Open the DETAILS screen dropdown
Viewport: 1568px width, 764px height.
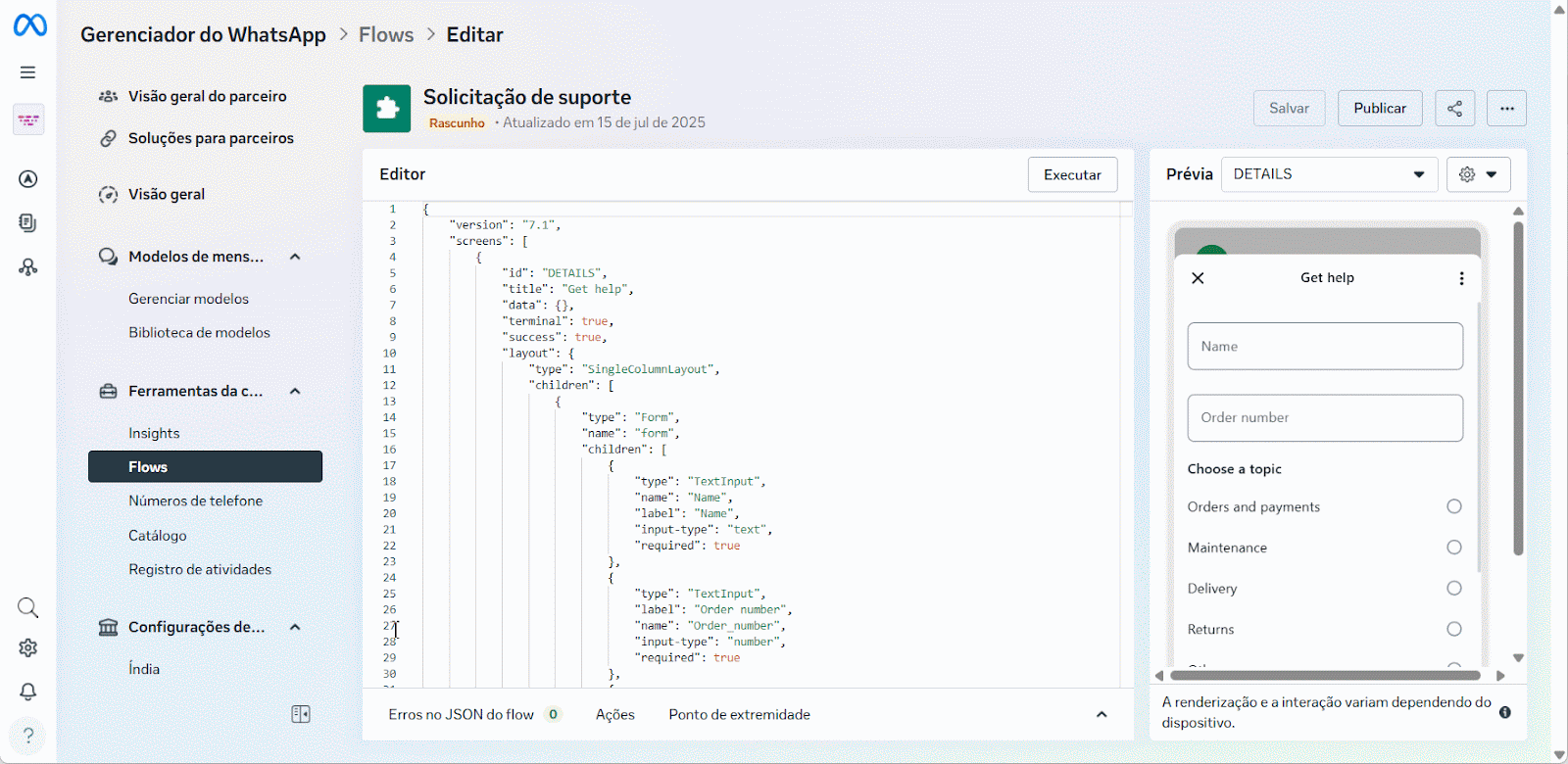pos(1329,174)
